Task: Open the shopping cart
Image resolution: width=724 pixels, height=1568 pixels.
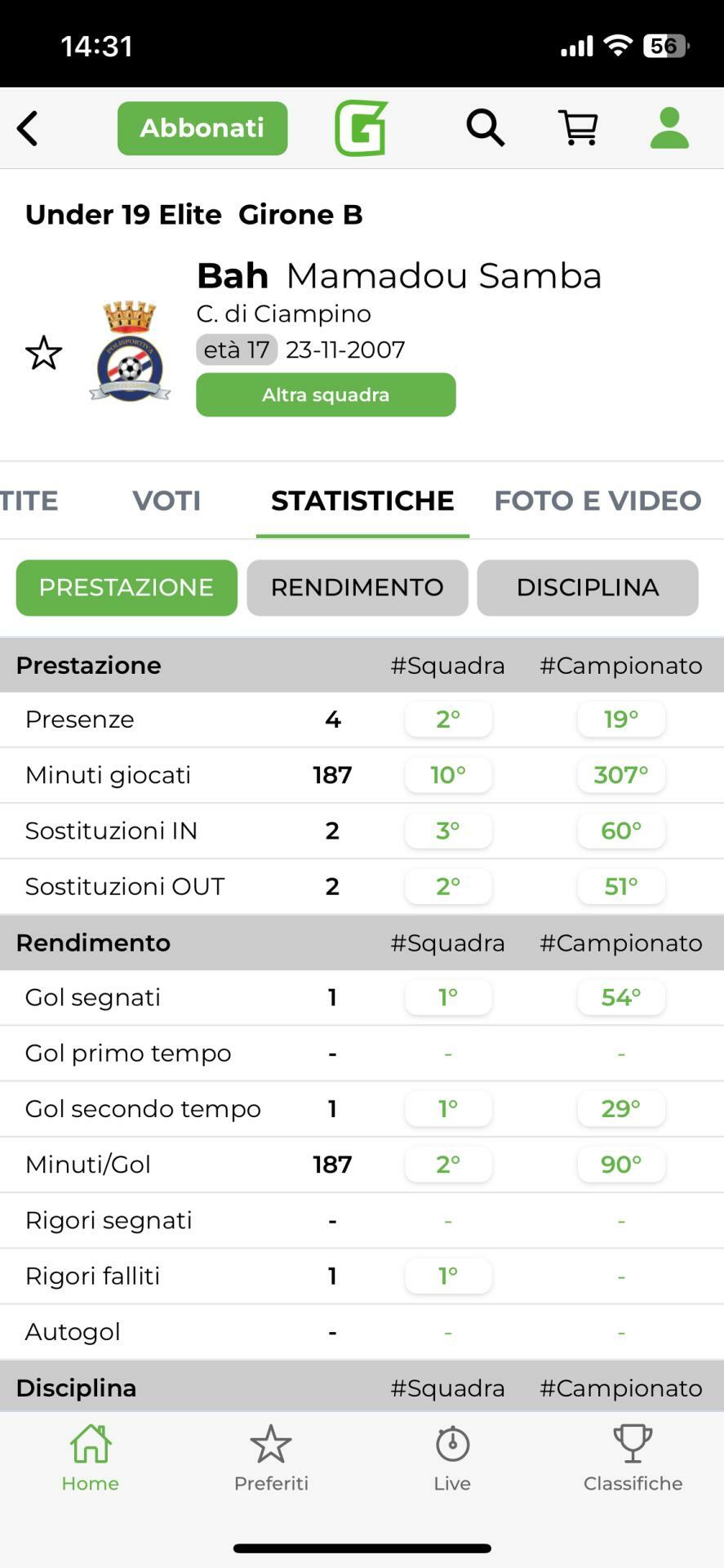Action: pos(578,128)
